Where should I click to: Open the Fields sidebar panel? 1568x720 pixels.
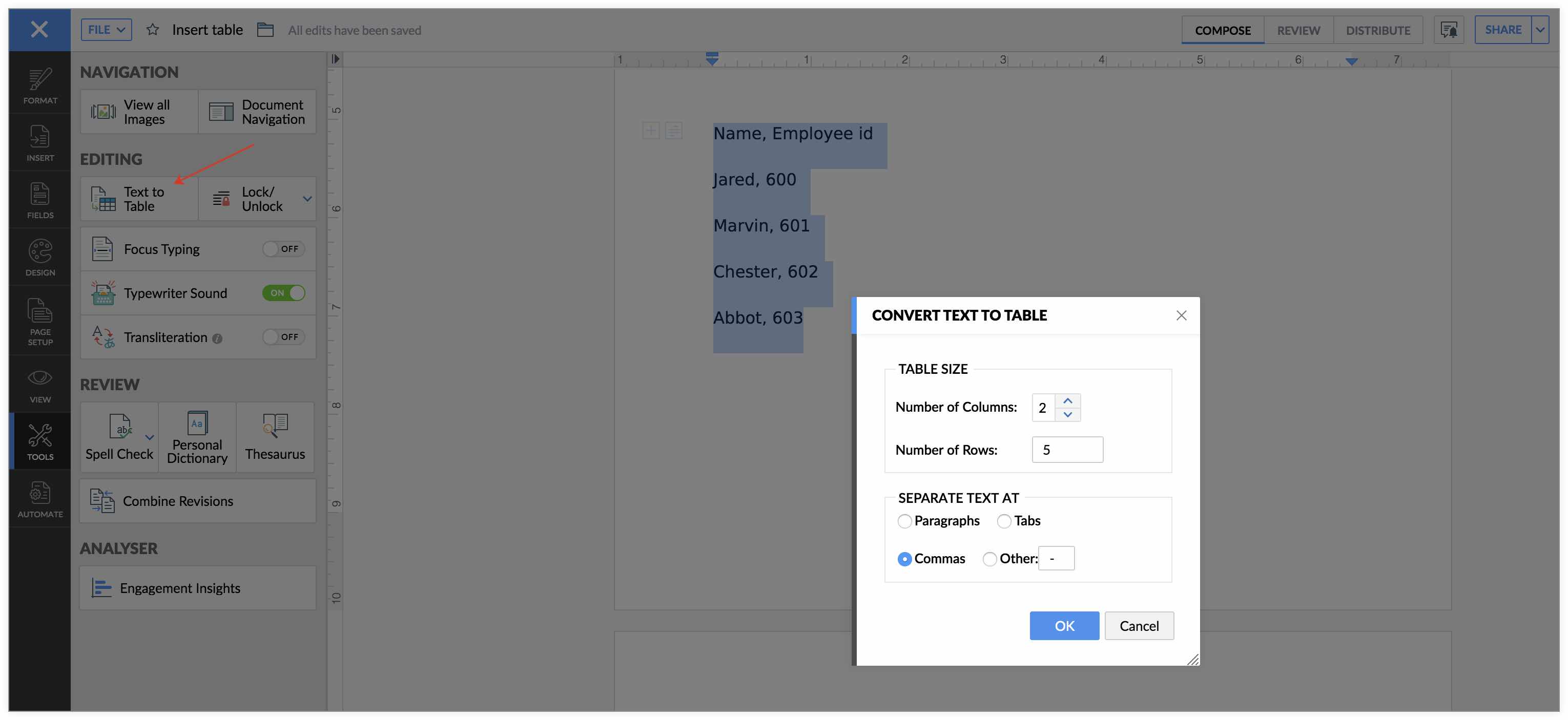39,200
